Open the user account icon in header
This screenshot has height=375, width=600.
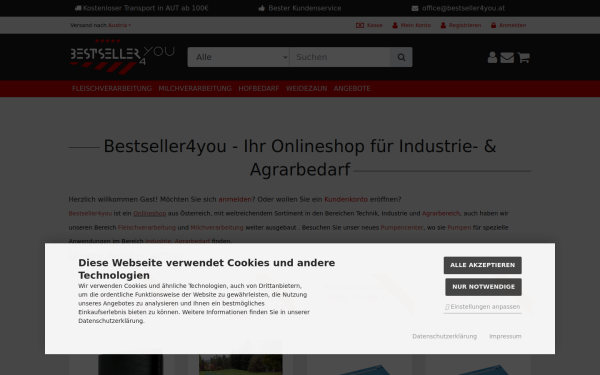coord(492,57)
